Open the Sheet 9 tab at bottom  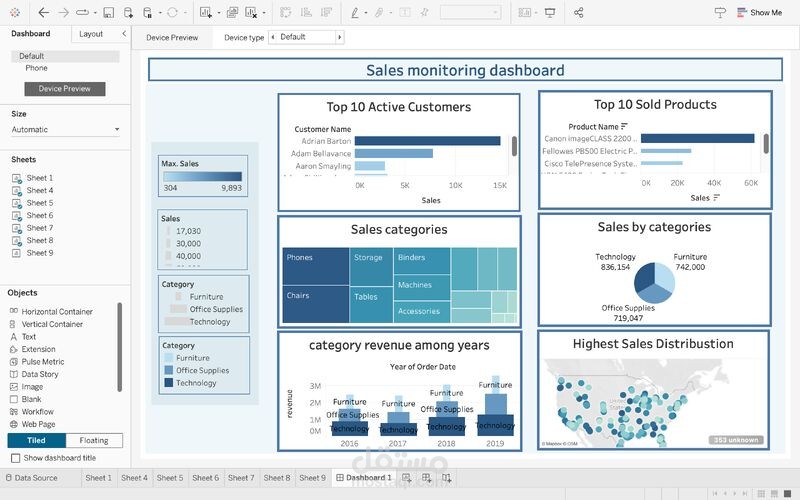pyautogui.click(x=312, y=478)
